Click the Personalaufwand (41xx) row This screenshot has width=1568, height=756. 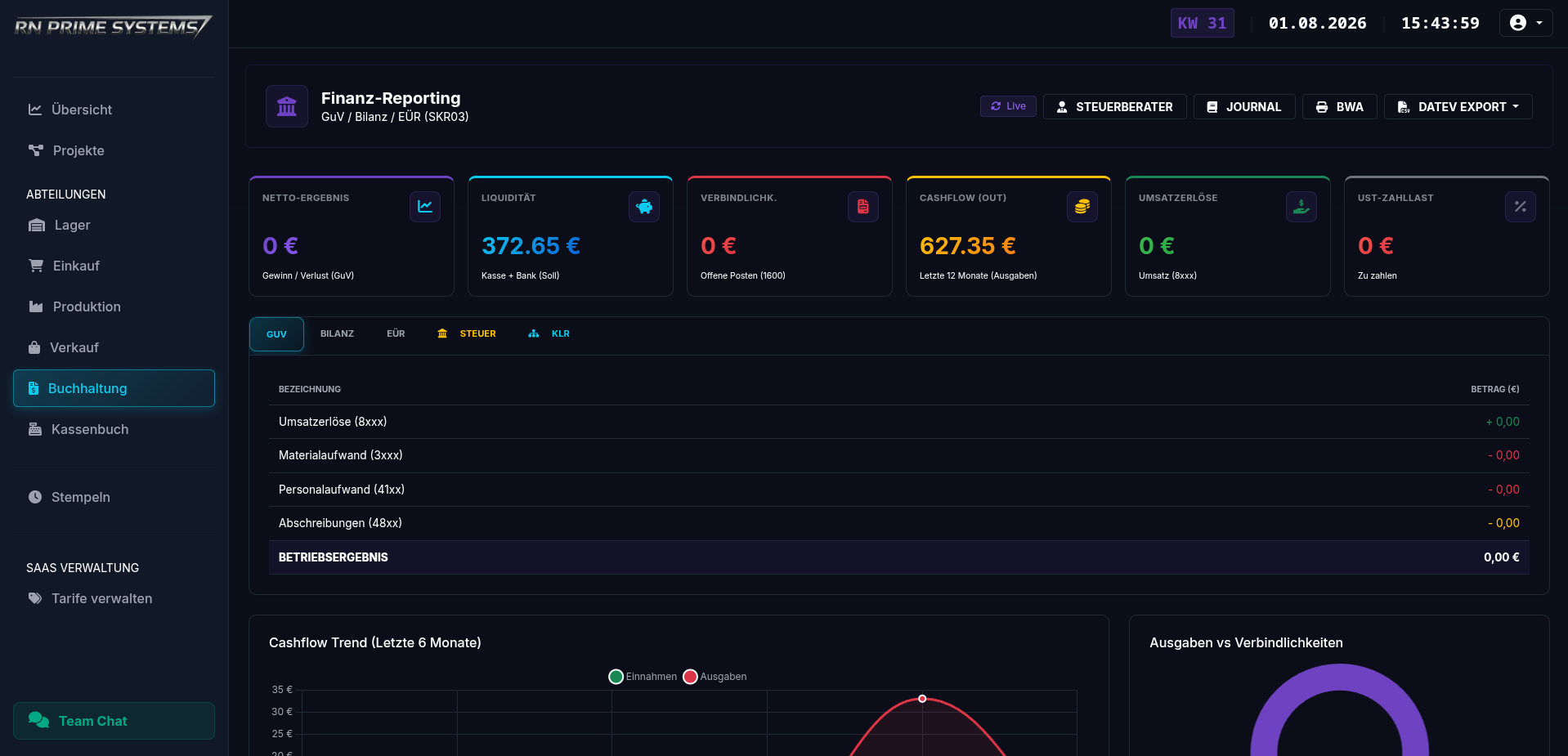[x=898, y=490]
